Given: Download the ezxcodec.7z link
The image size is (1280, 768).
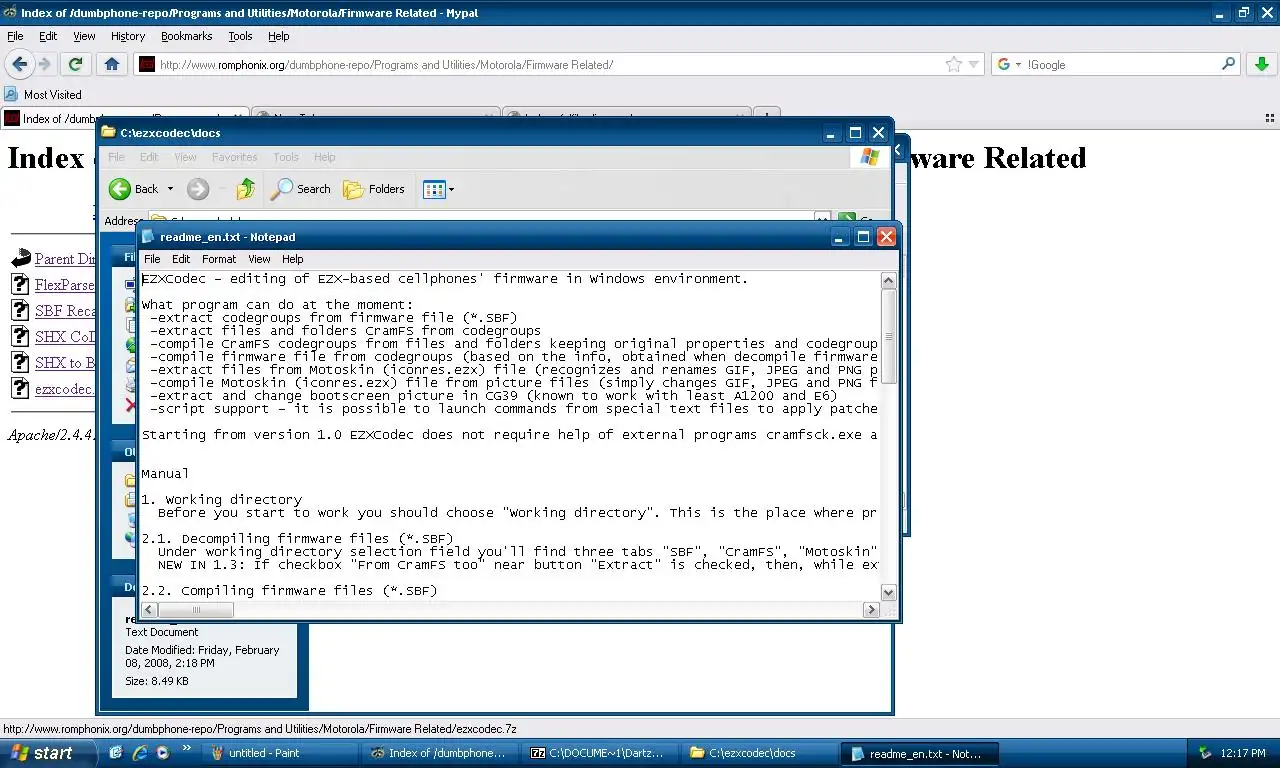Looking at the screenshot, I should click(x=65, y=389).
